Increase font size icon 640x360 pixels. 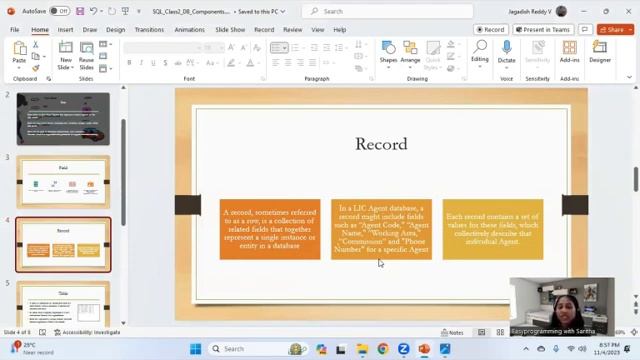tap(231, 48)
